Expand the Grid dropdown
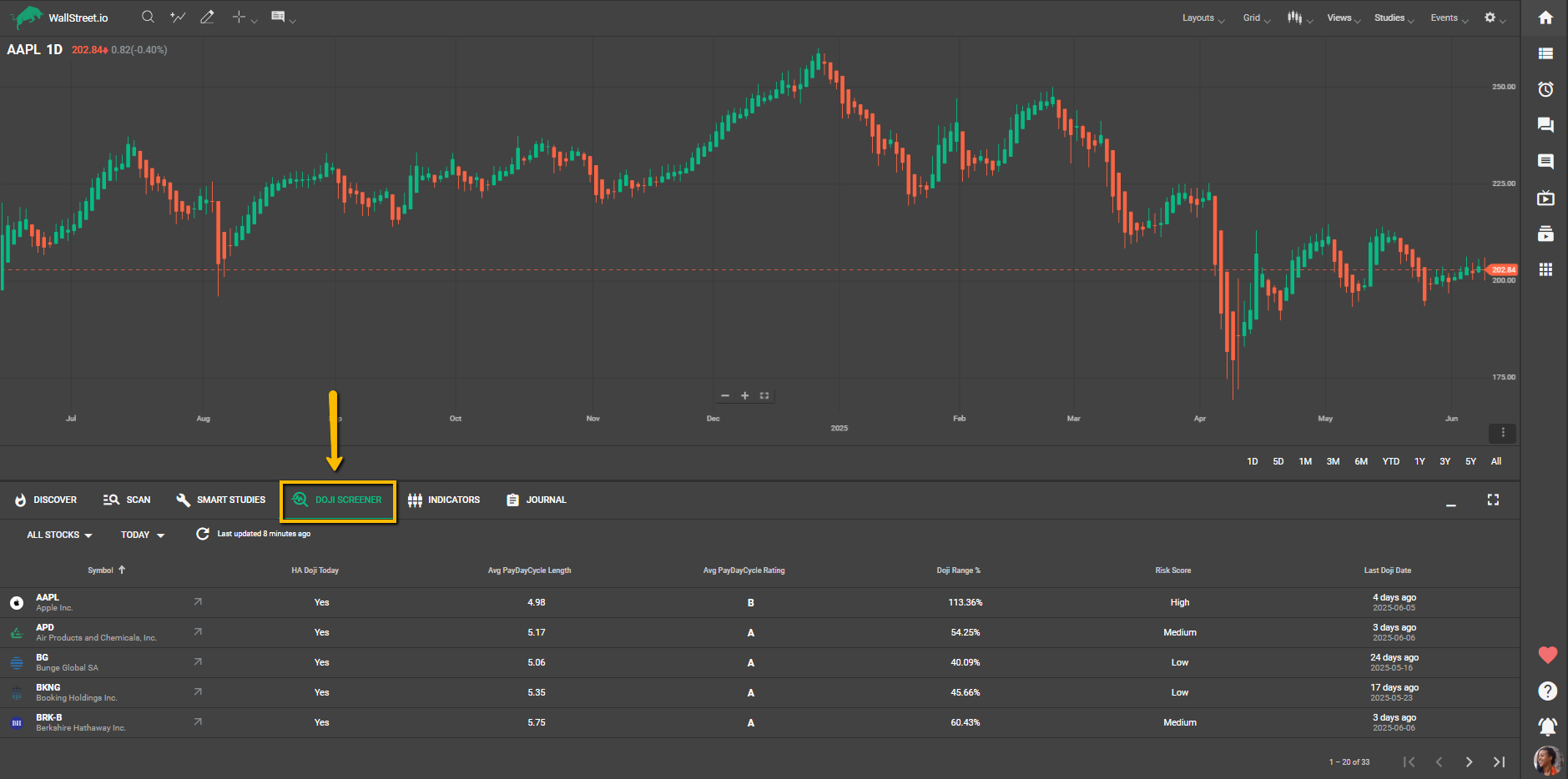The width and height of the screenshot is (1568, 779). click(1257, 18)
